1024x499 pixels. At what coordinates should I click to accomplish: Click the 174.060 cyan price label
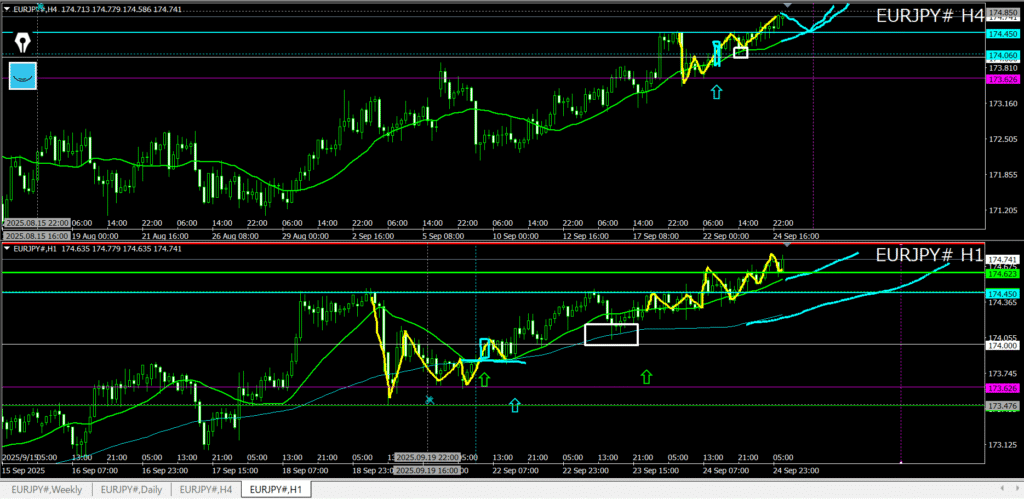1002,55
